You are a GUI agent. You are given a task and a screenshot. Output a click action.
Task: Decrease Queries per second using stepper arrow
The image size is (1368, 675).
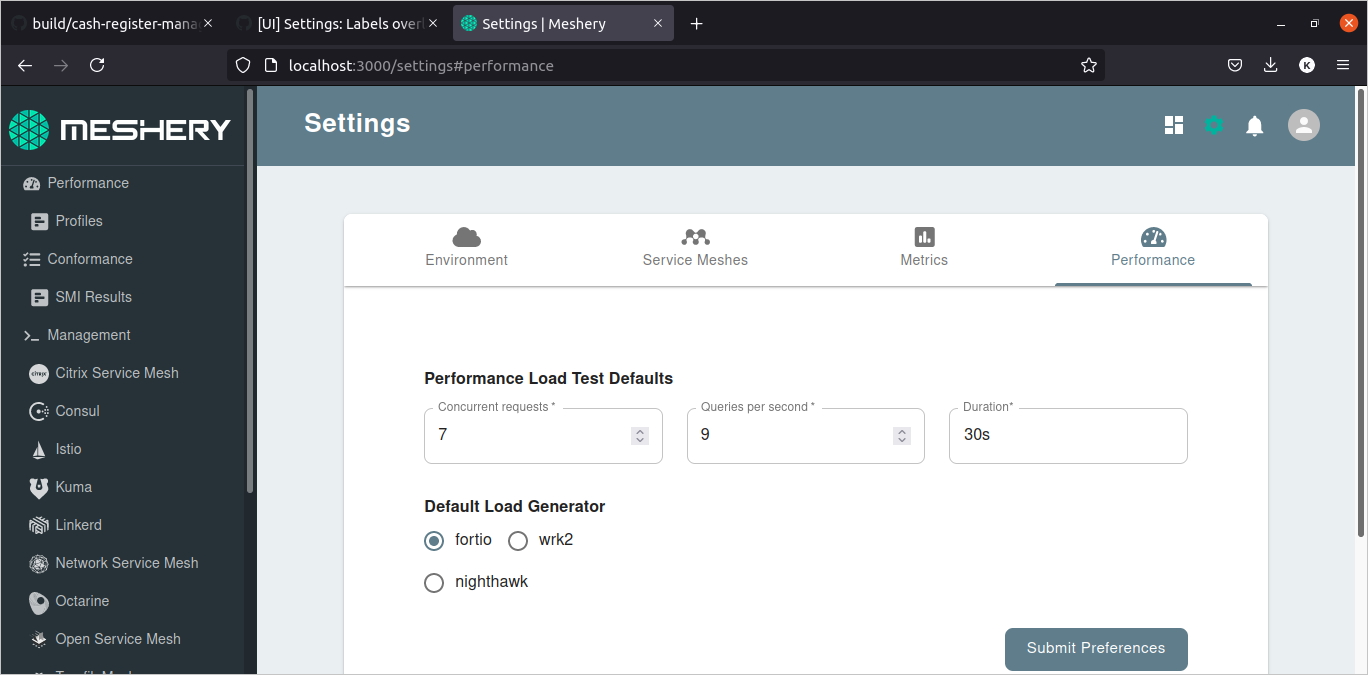901,440
